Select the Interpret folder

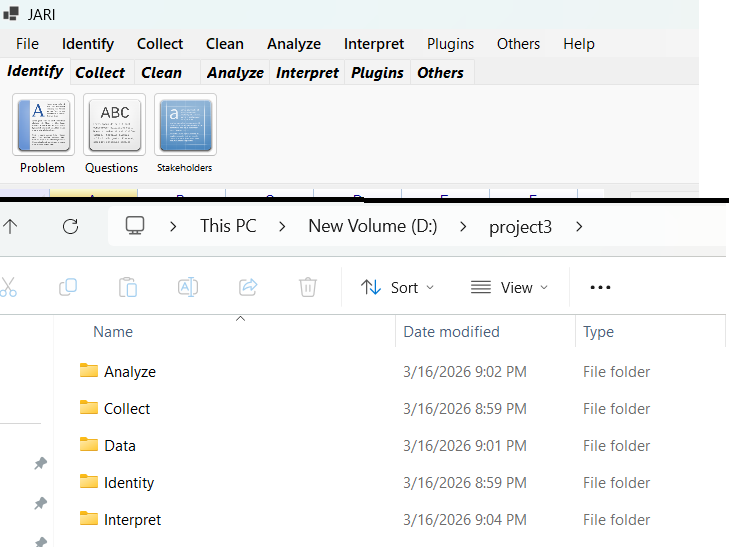point(132,520)
